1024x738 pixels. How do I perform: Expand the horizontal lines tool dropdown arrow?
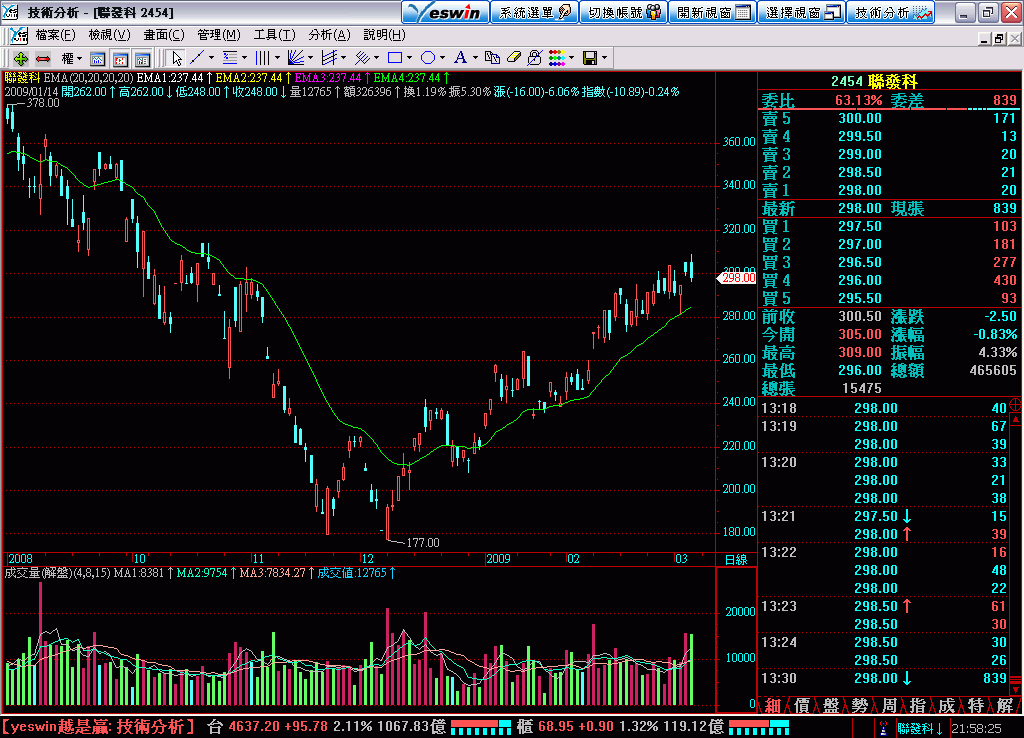(244, 58)
